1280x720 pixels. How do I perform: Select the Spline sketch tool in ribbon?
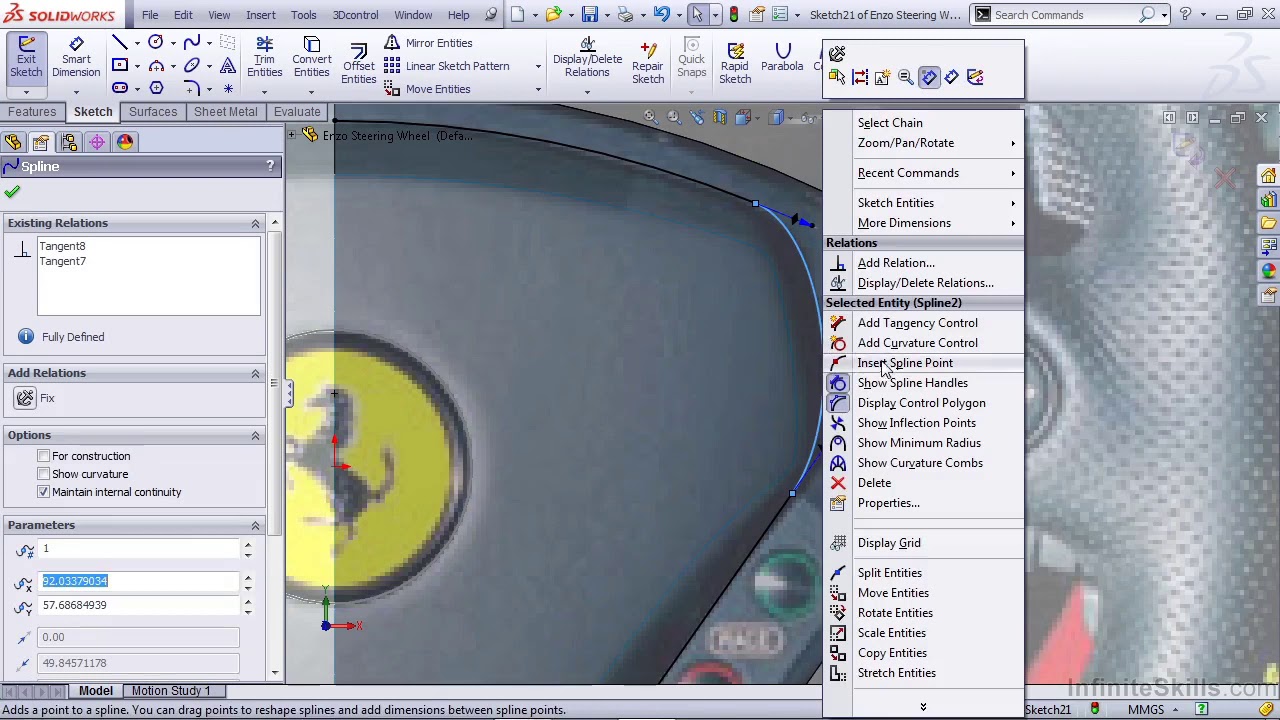tap(192, 43)
